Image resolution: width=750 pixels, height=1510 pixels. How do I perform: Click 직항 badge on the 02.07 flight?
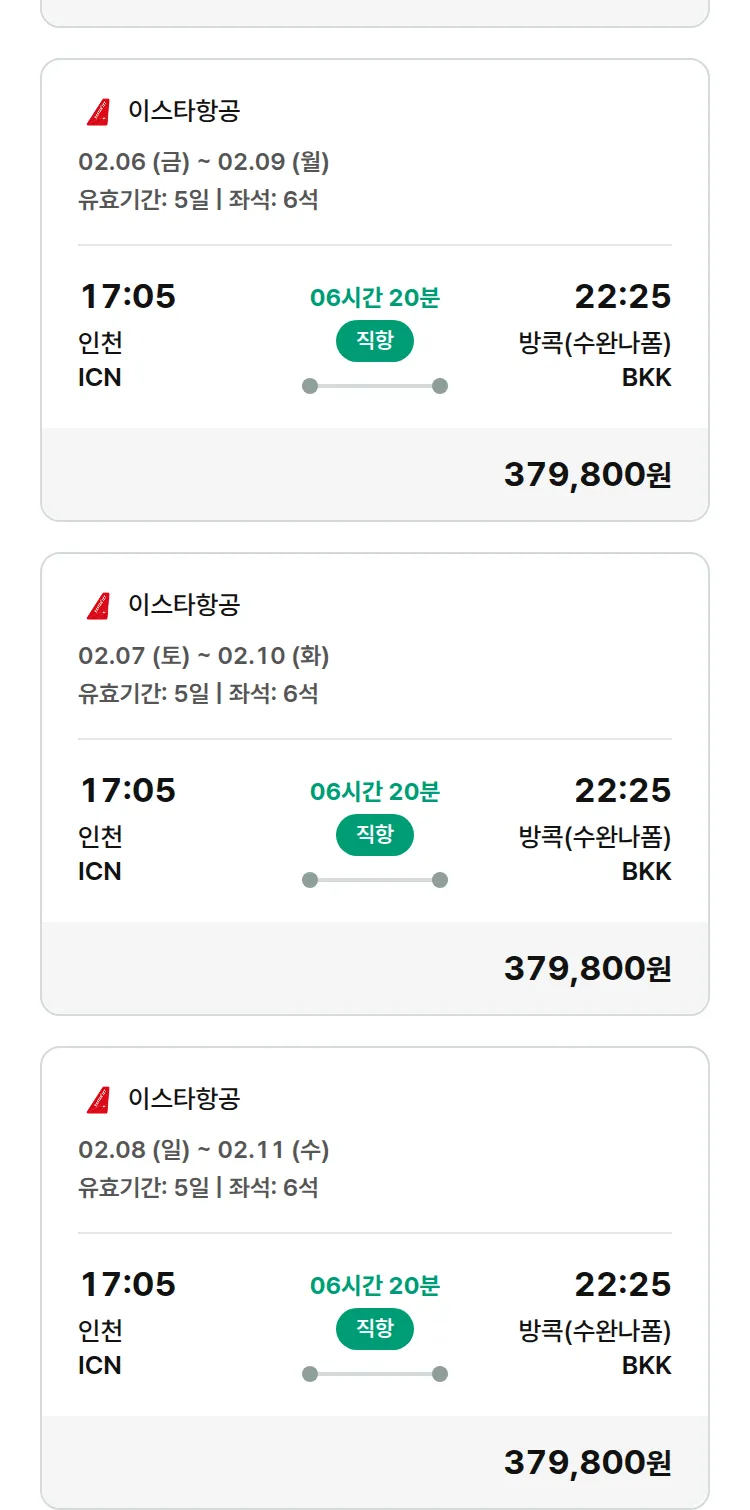point(375,835)
